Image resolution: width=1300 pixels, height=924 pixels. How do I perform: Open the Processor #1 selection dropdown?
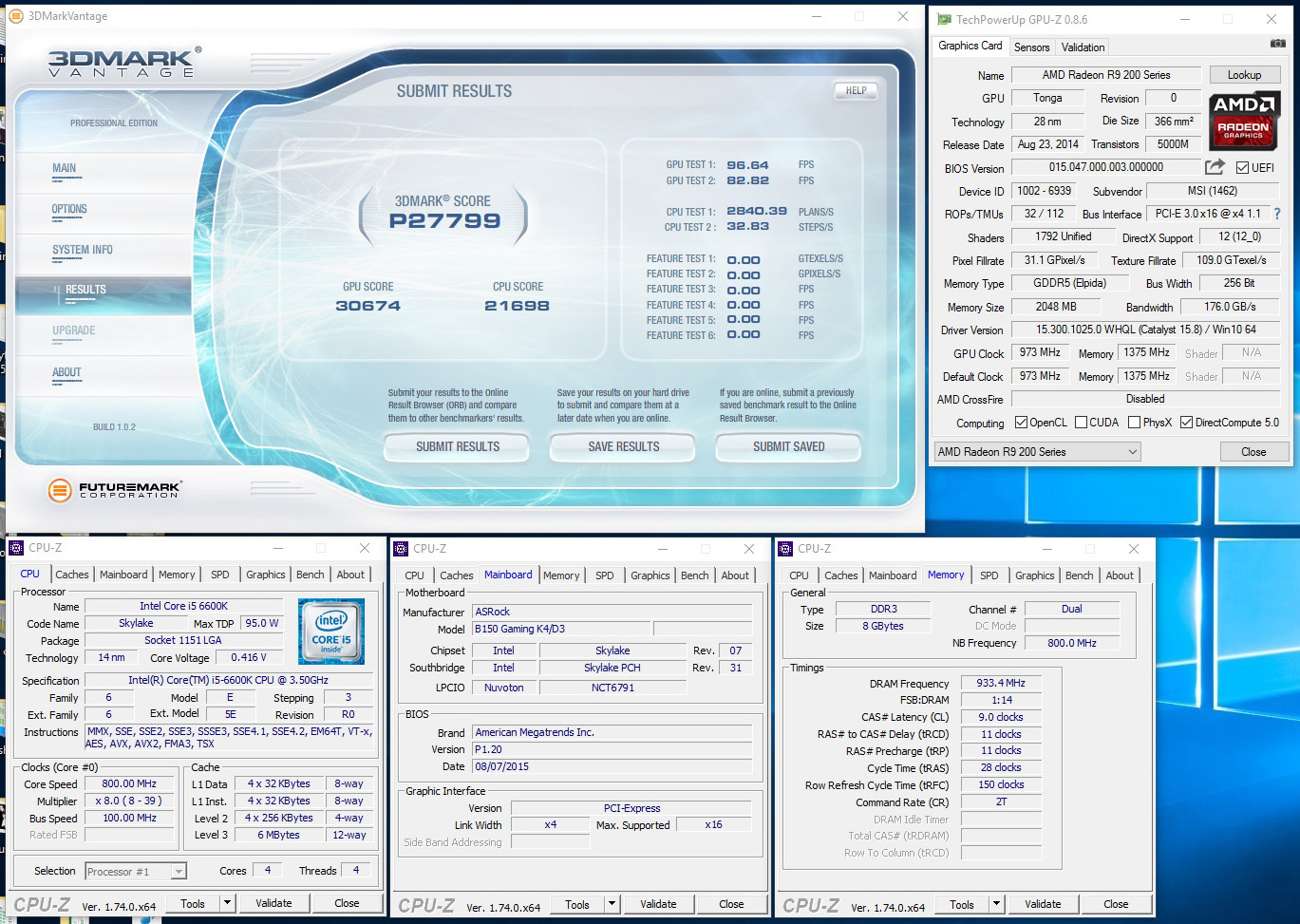pyautogui.click(x=136, y=871)
